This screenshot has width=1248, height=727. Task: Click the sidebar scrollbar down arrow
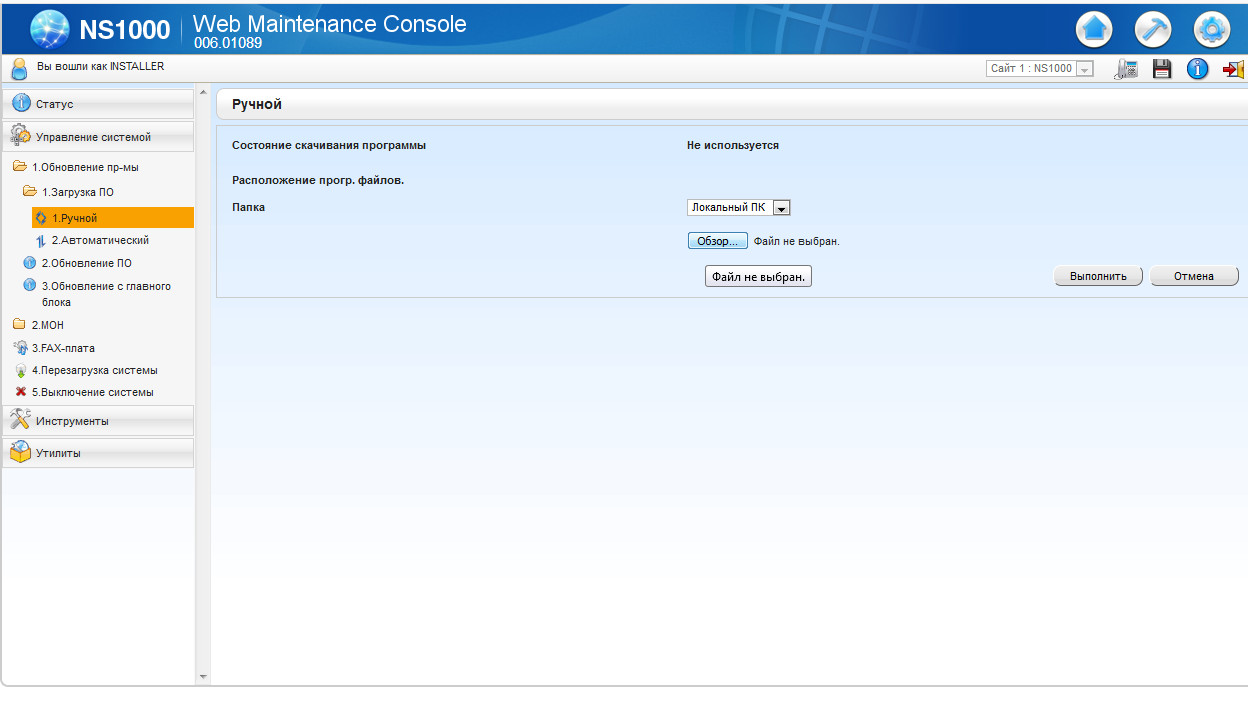pyautogui.click(x=204, y=677)
